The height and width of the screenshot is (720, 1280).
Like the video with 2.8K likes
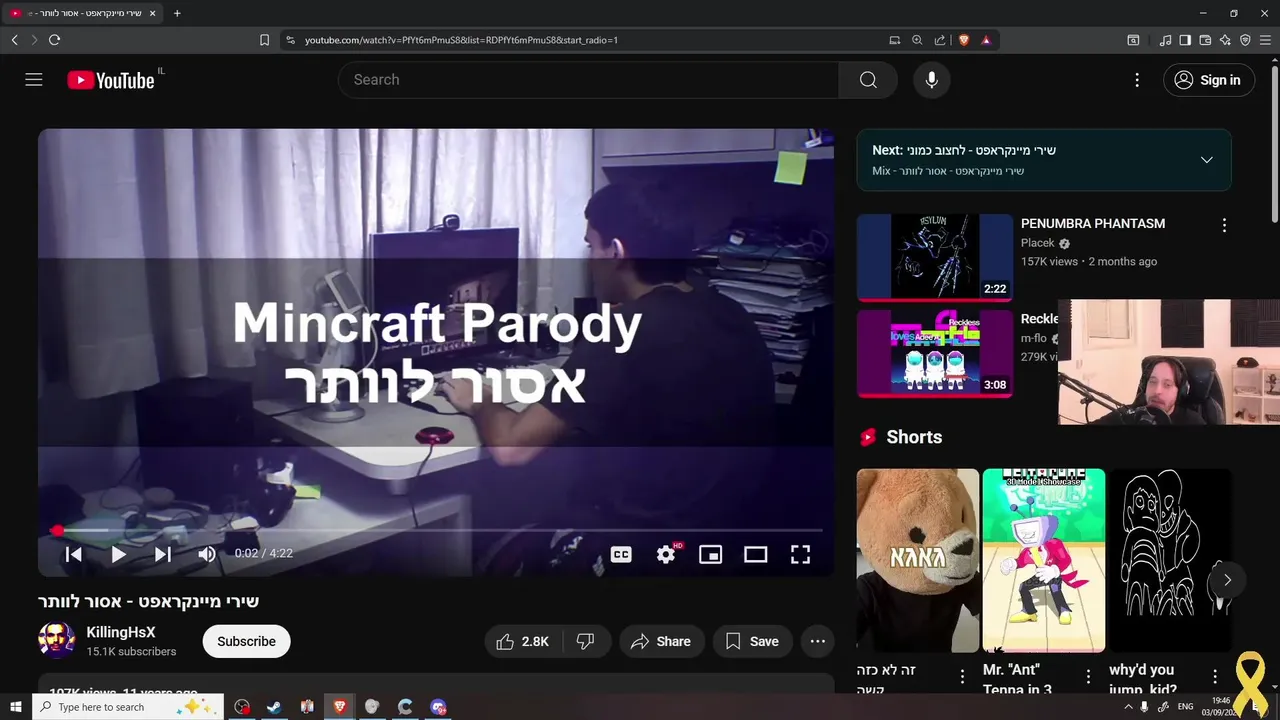(x=523, y=642)
